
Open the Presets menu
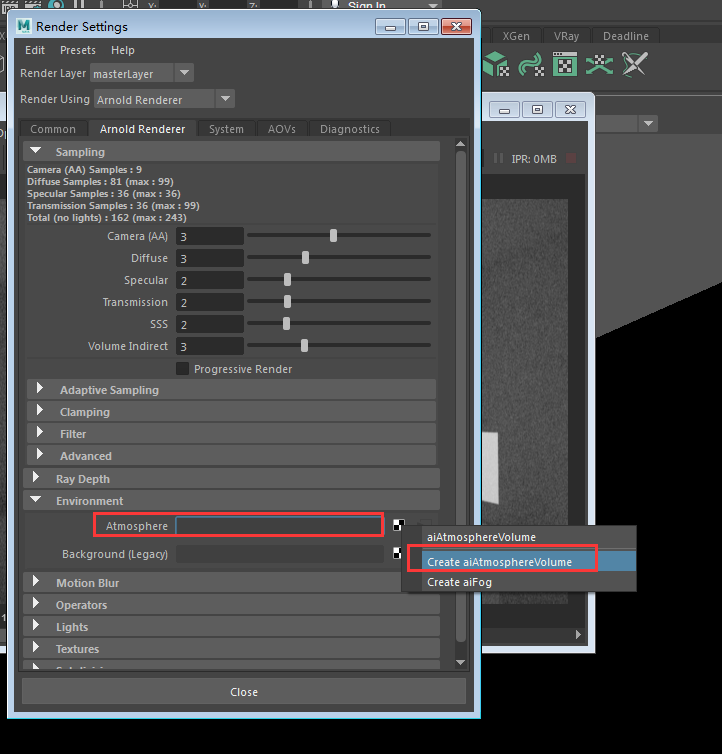77,50
